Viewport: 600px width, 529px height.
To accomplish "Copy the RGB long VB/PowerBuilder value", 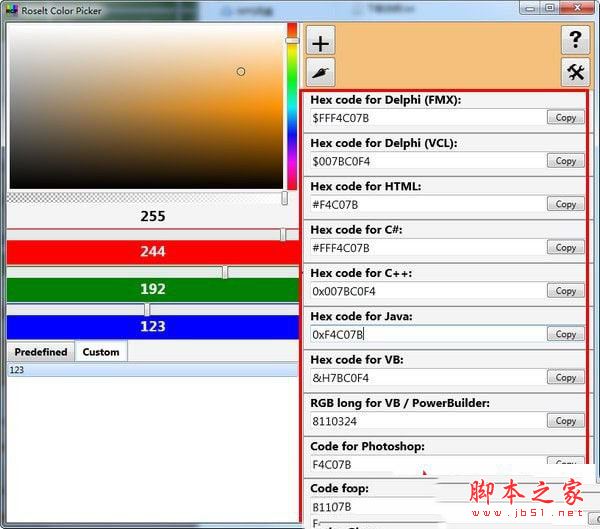I will point(566,421).
